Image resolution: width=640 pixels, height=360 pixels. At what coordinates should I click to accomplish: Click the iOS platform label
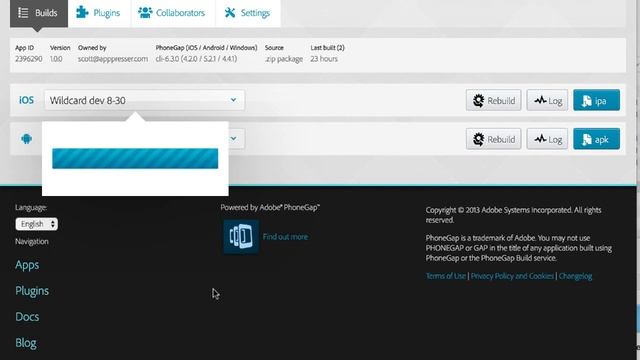coord(27,100)
